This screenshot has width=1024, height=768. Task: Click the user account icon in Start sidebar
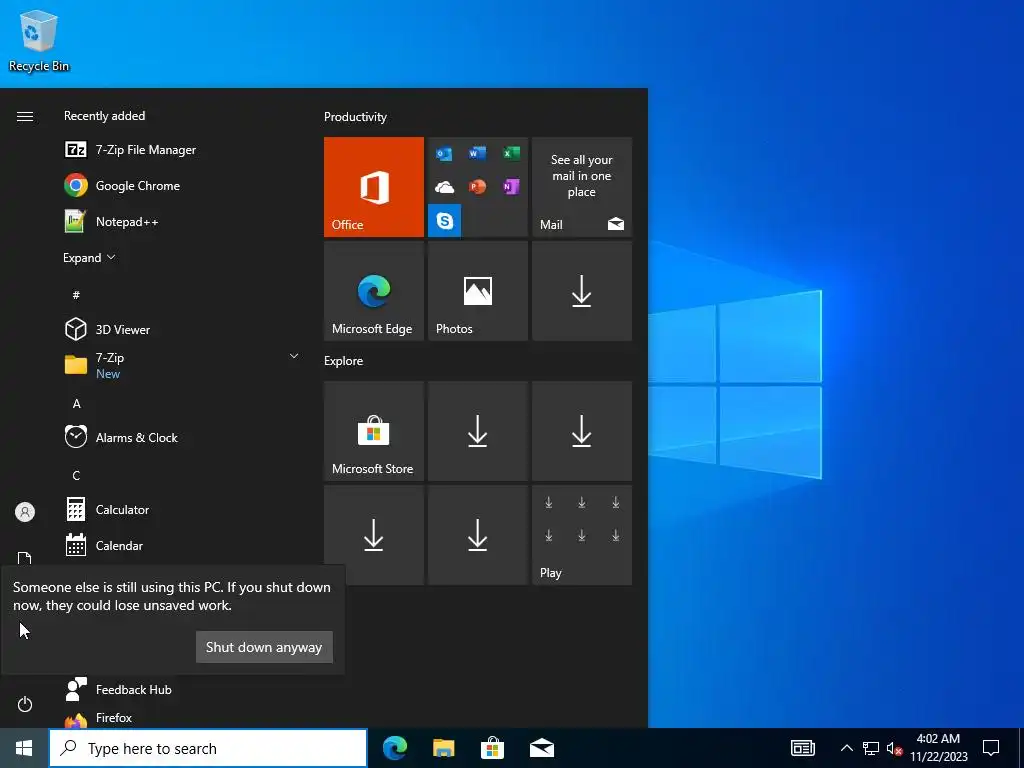[x=25, y=511]
